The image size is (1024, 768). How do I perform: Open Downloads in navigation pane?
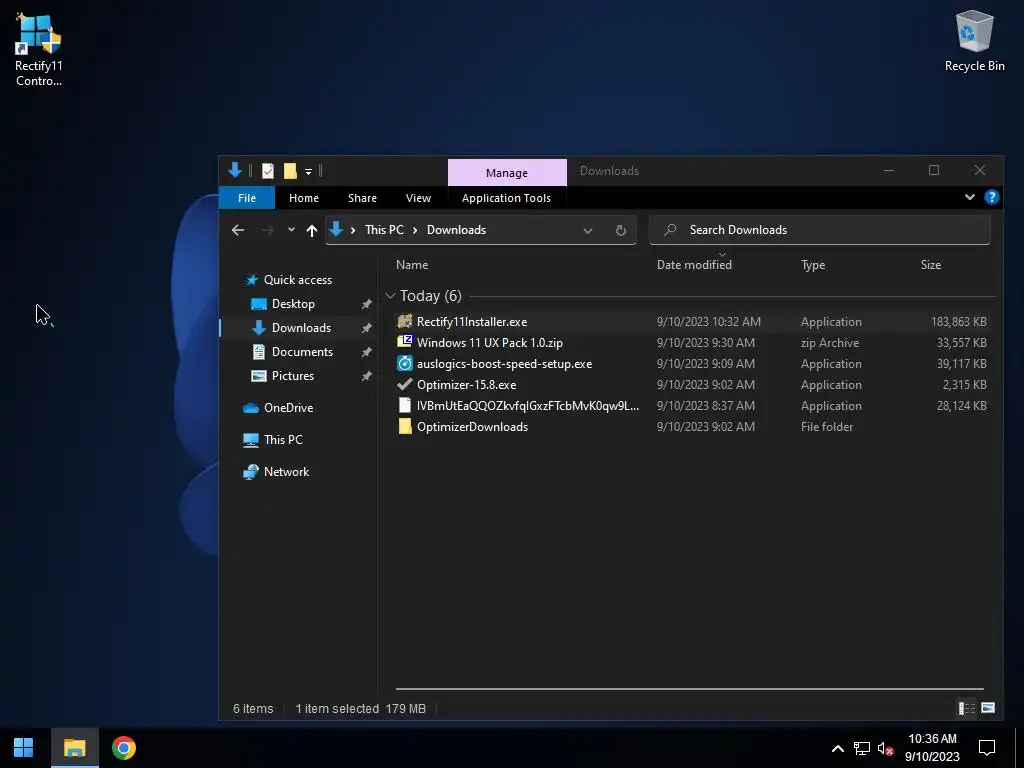(x=301, y=328)
